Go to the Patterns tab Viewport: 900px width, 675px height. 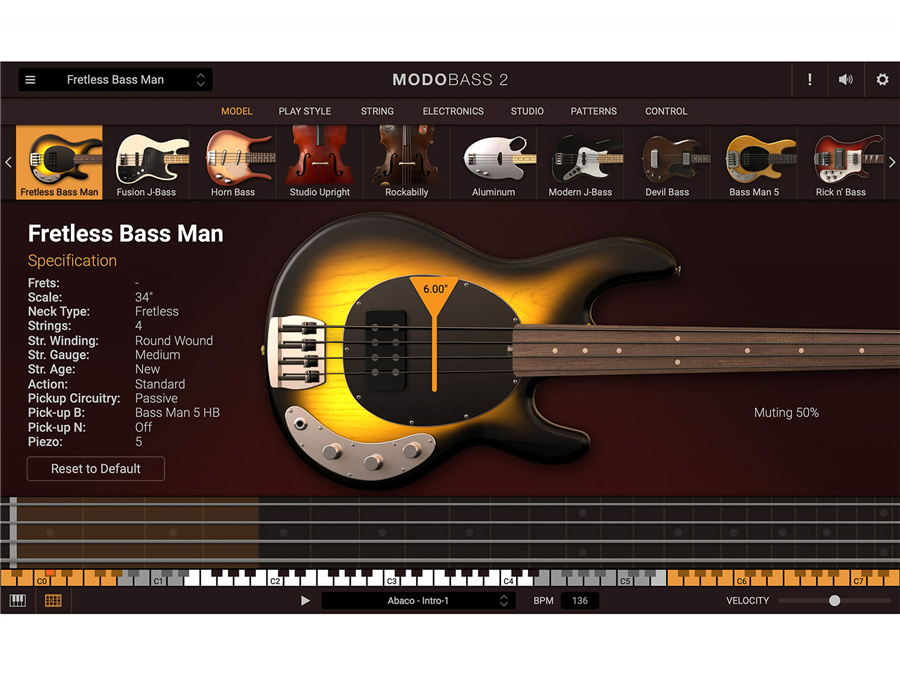pyautogui.click(x=594, y=111)
